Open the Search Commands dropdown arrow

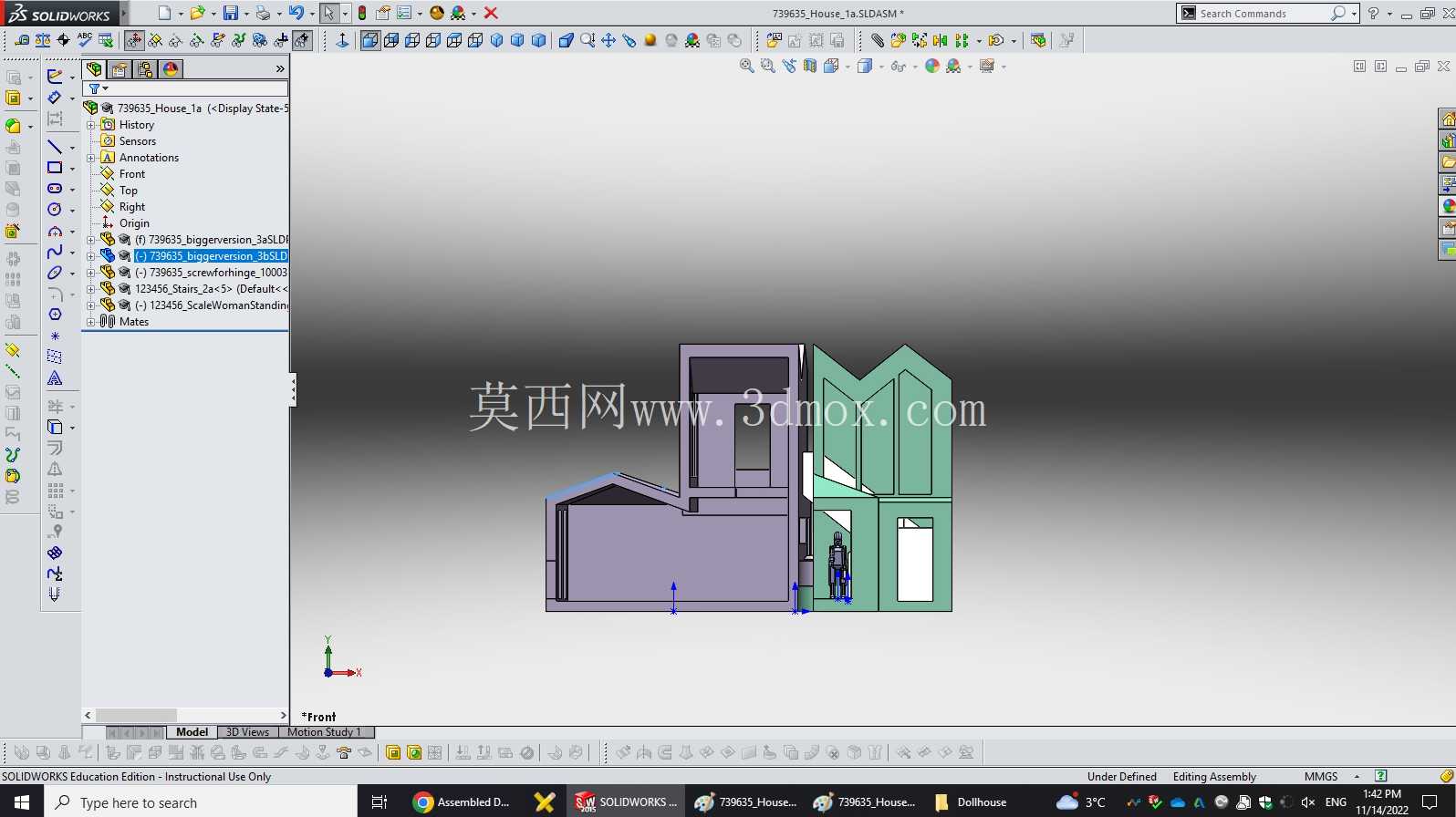coord(1354,14)
